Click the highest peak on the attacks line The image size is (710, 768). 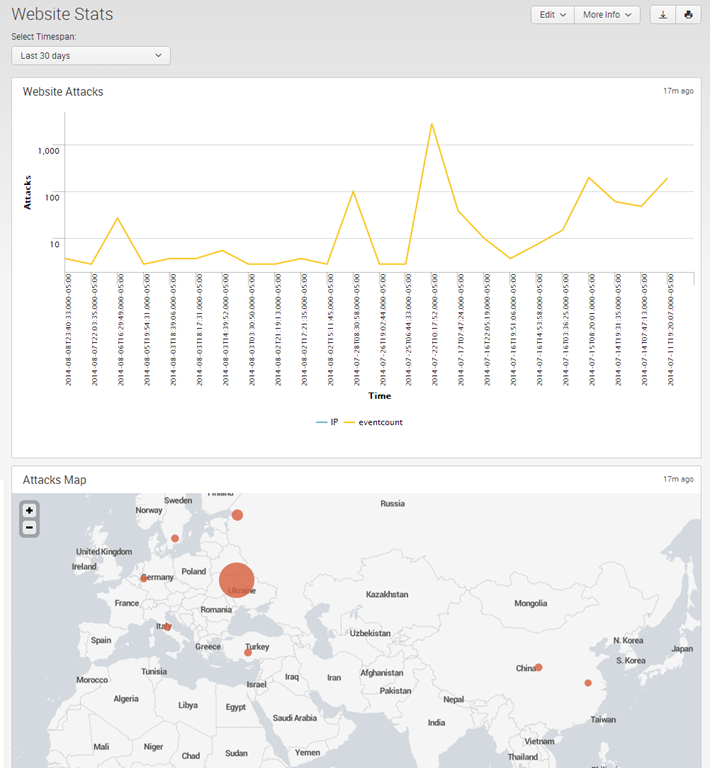click(432, 125)
